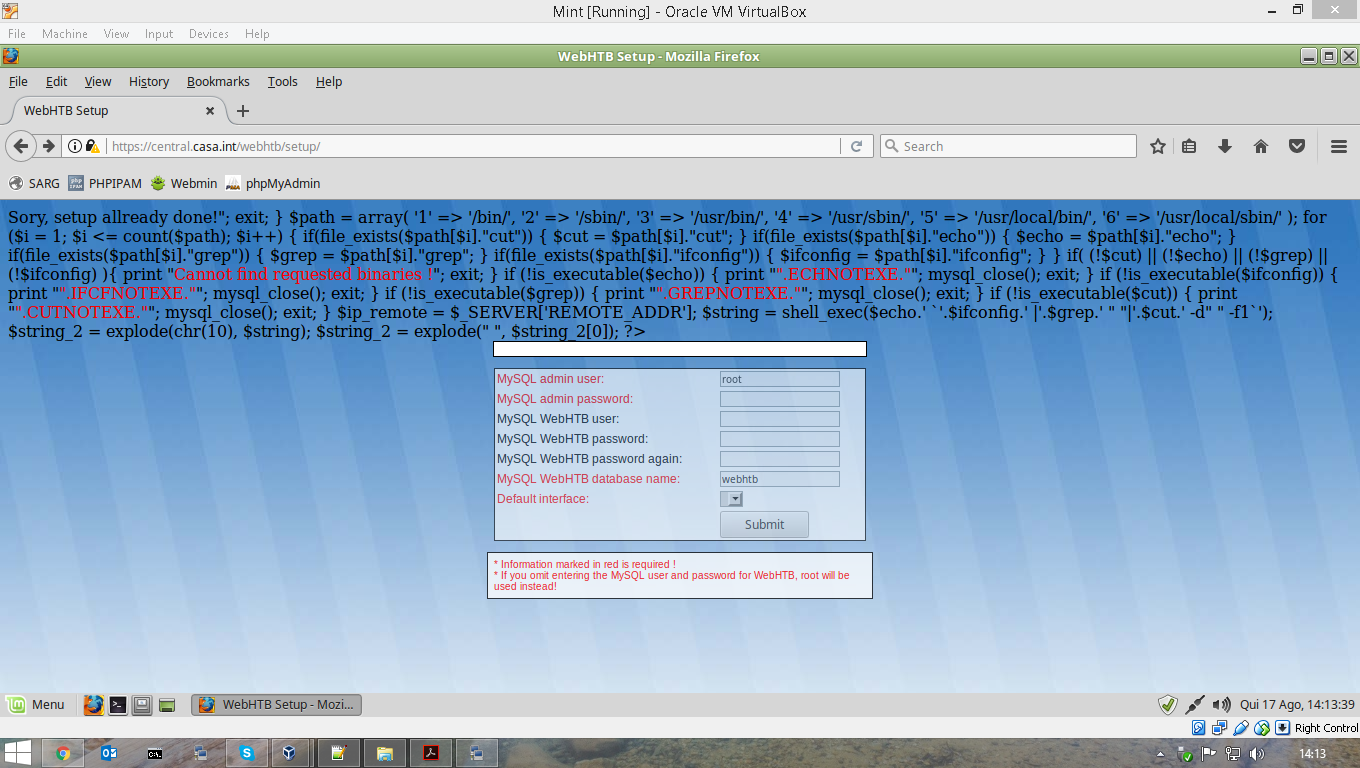Click VirtualBox hard disk activity status icon
Viewport: 1360px width, 768px height.
click(1198, 728)
